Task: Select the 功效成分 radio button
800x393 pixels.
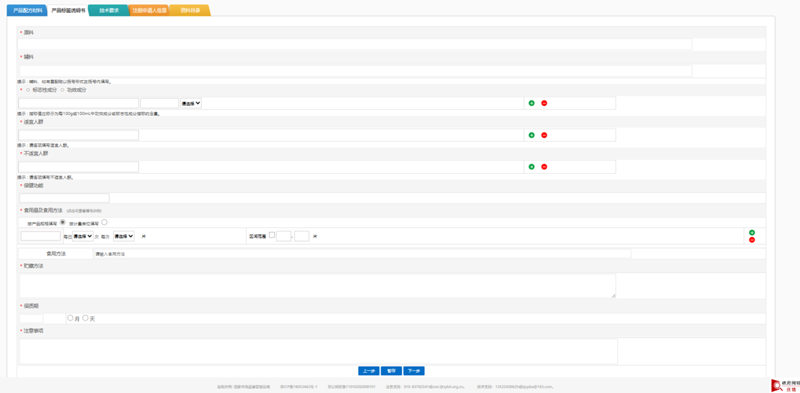Action: [62, 90]
